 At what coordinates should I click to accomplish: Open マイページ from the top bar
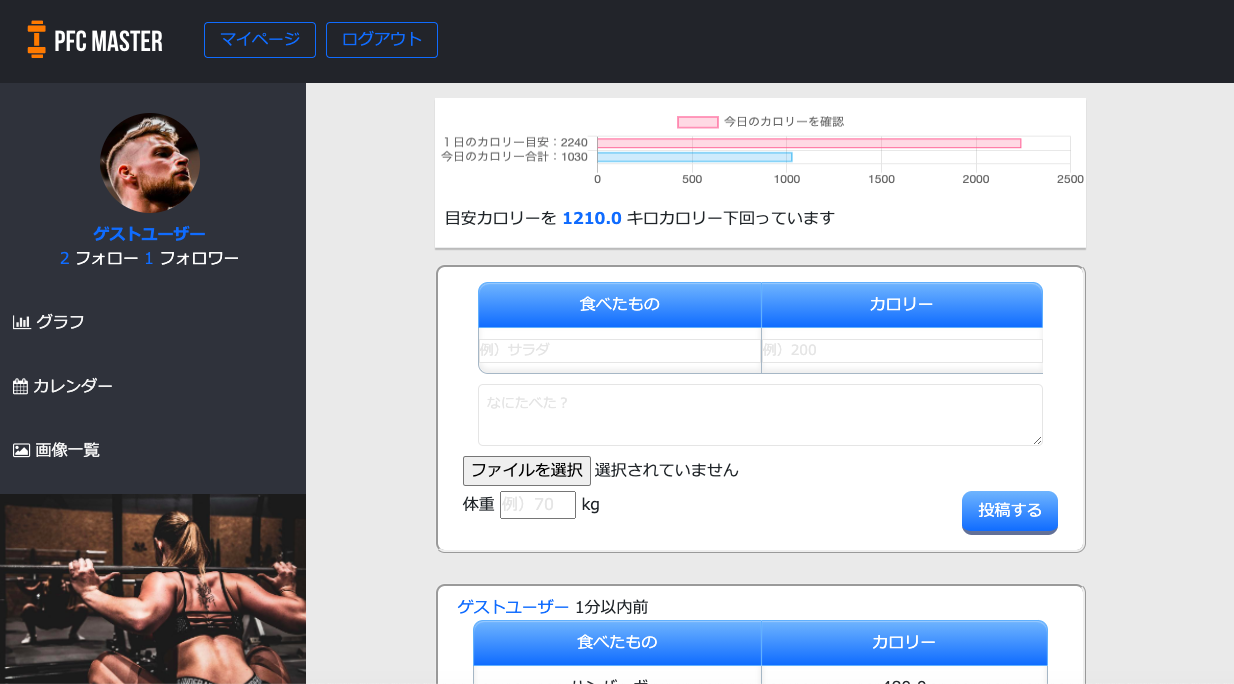point(259,40)
